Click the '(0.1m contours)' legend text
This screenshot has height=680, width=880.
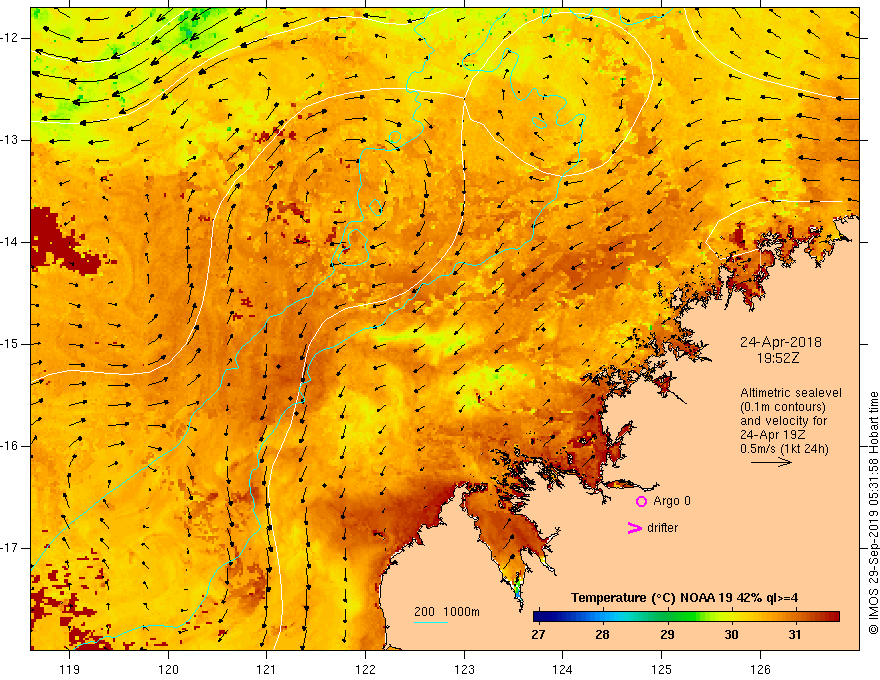tap(783, 407)
